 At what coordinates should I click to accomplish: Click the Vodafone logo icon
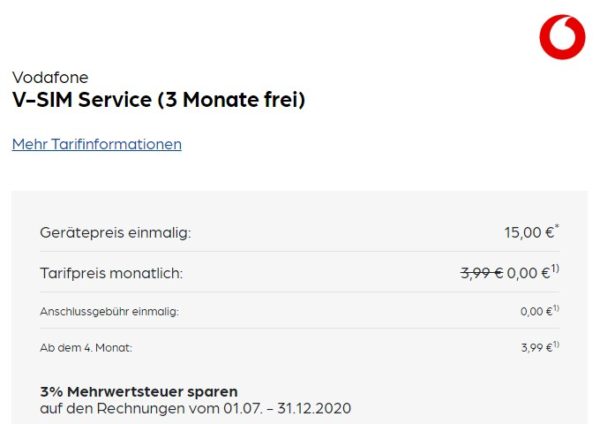click(562, 37)
